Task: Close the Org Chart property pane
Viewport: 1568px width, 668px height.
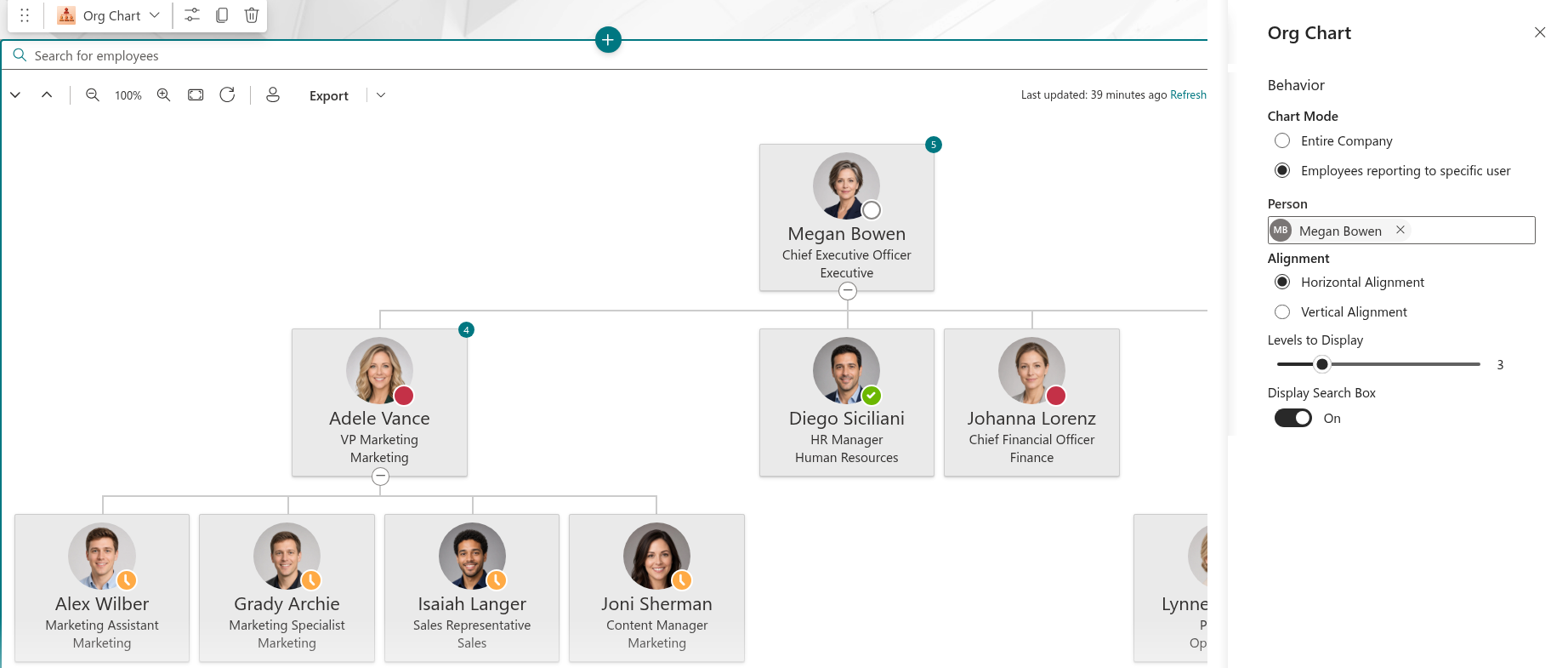Action: tap(1540, 32)
